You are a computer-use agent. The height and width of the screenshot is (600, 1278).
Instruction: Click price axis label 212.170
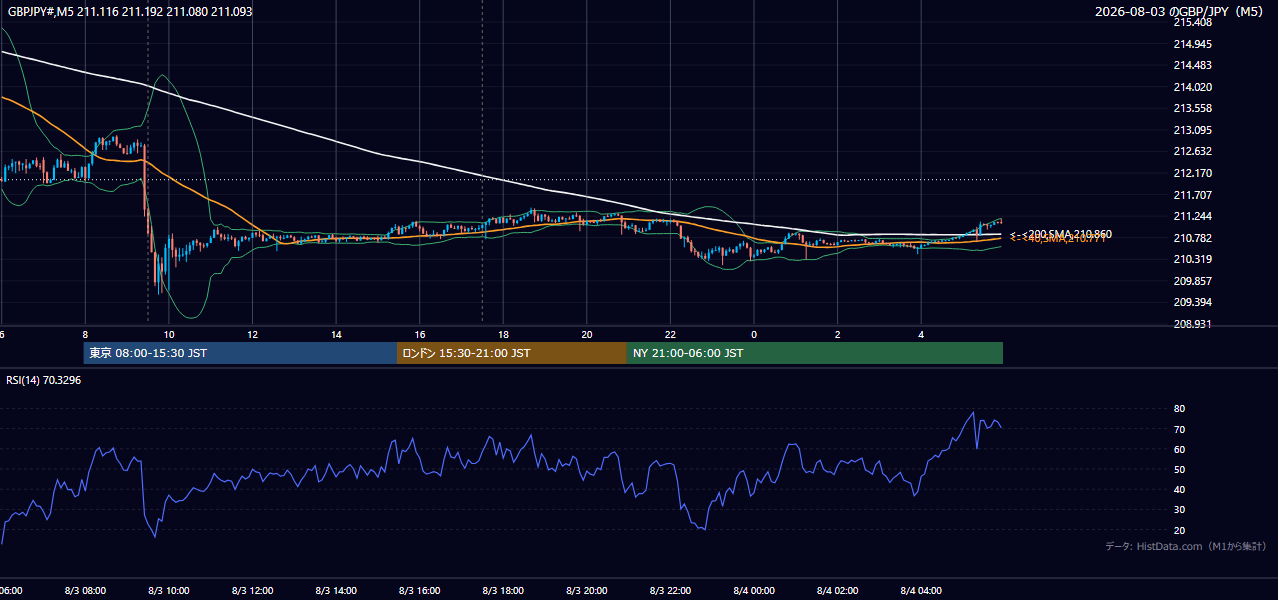[x=1192, y=173]
